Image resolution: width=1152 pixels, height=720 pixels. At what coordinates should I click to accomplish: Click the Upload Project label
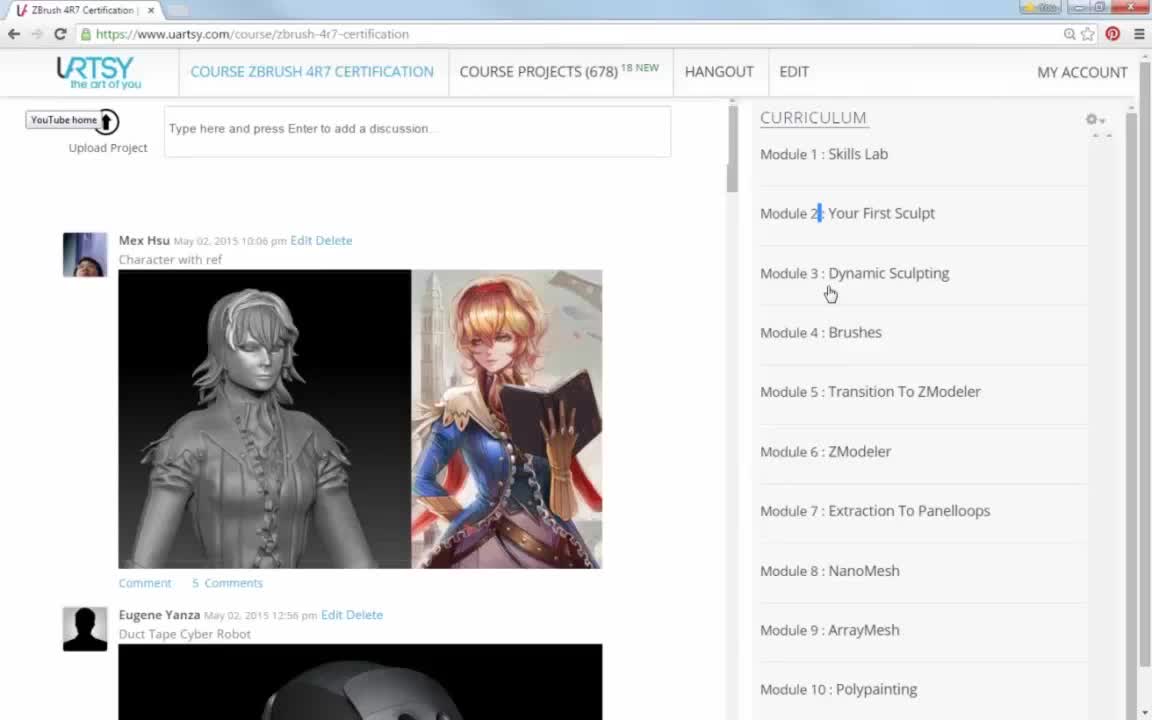[x=108, y=148]
